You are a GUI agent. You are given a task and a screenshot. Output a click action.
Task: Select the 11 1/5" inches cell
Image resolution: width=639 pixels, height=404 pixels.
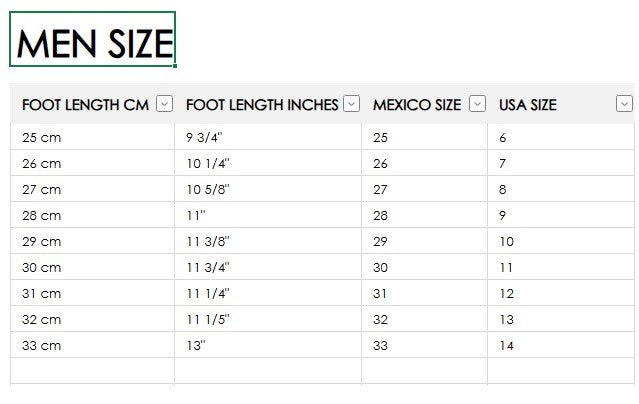pyautogui.click(x=267, y=319)
